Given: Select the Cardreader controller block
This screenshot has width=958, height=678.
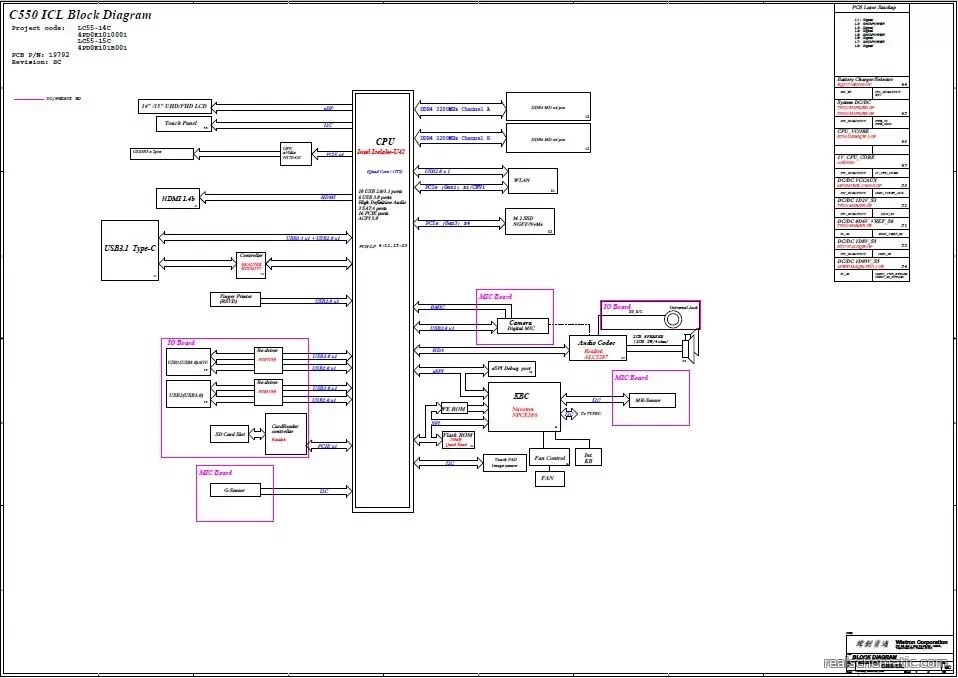Looking at the screenshot, I should click(286, 434).
